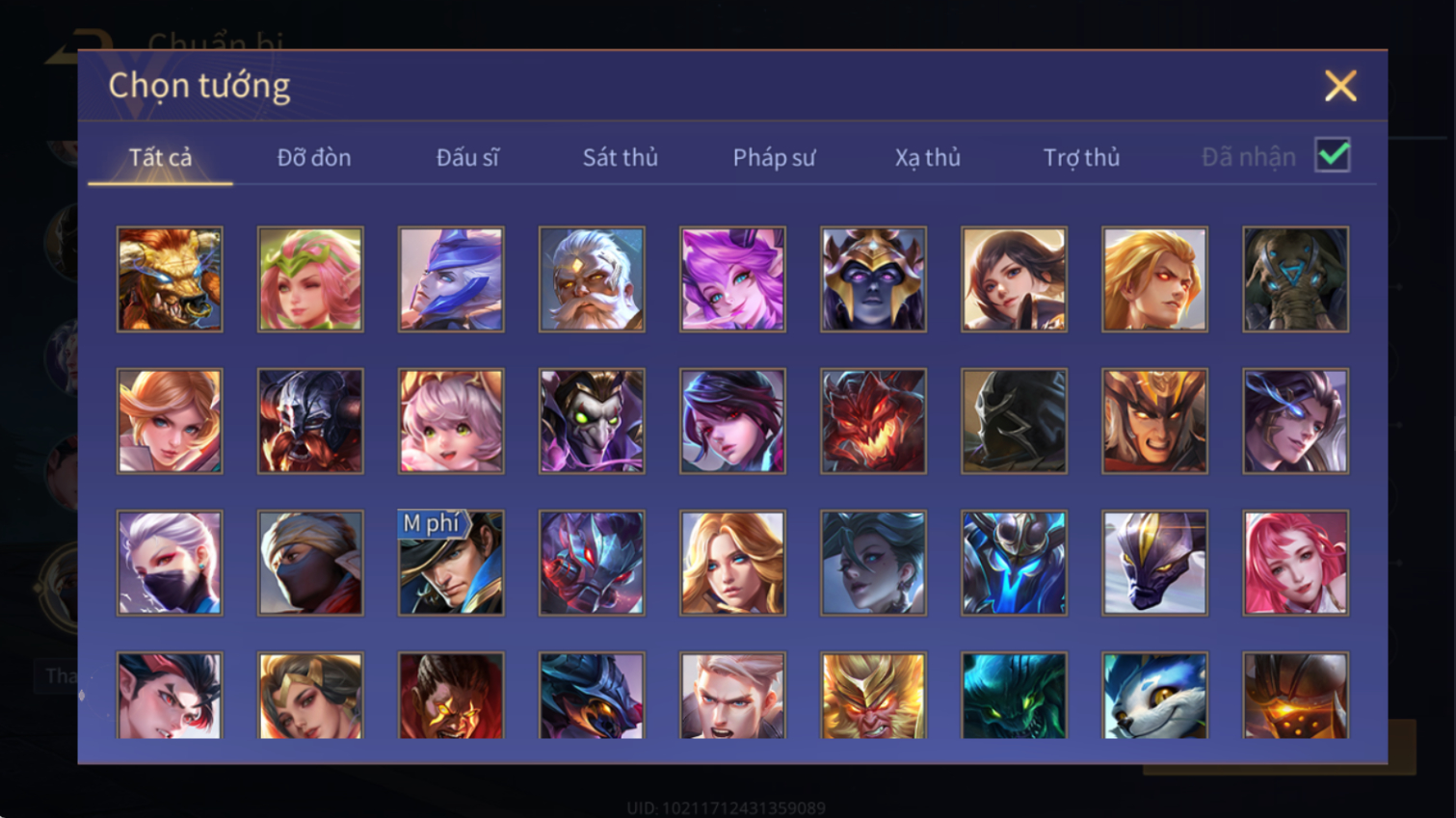This screenshot has width=1456, height=818.
Task: Open the Trợ thủ tab
Action: coord(1081,157)
